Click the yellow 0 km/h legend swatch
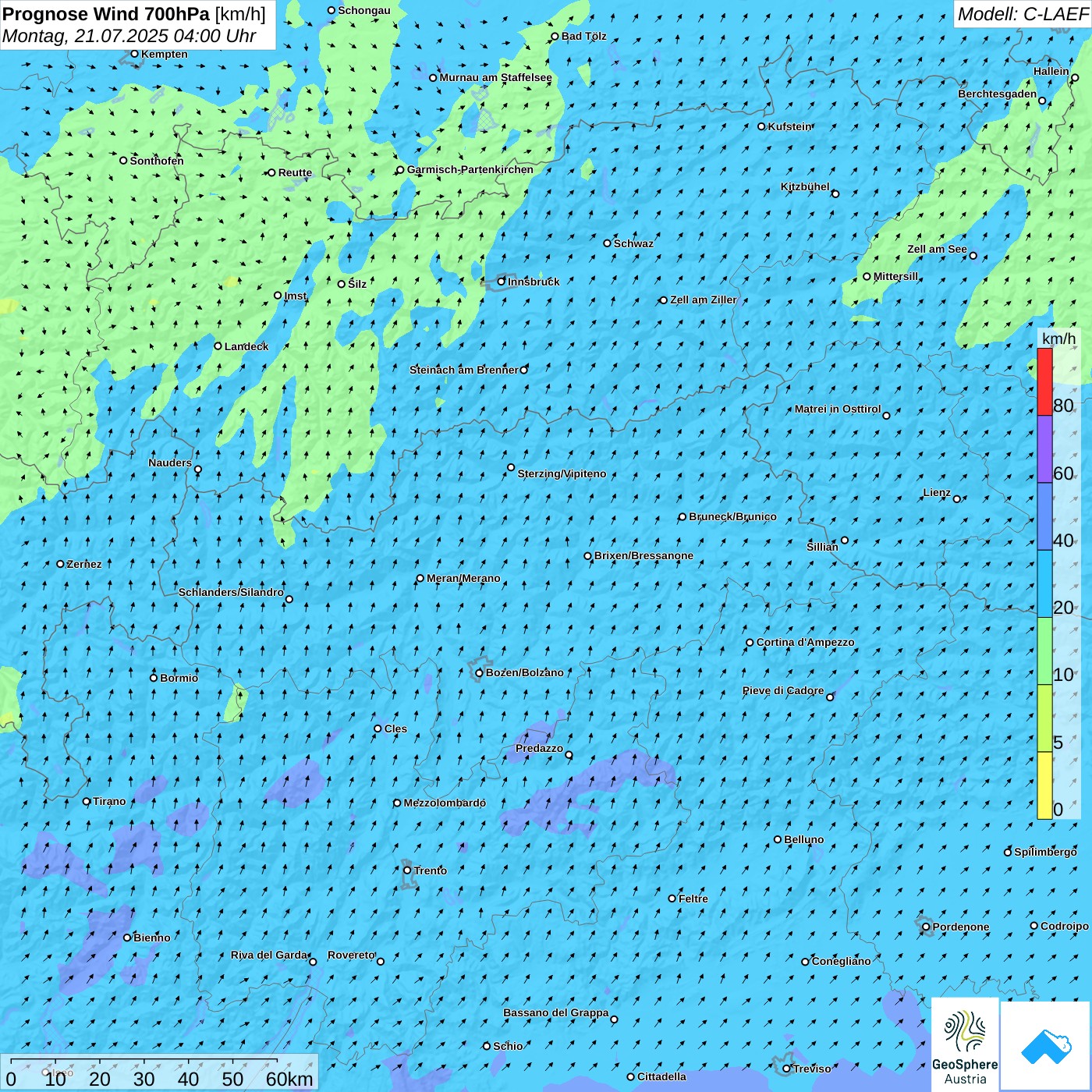The height and width of the screenshot is (1092, 1092). click(x=1044, y=785)
